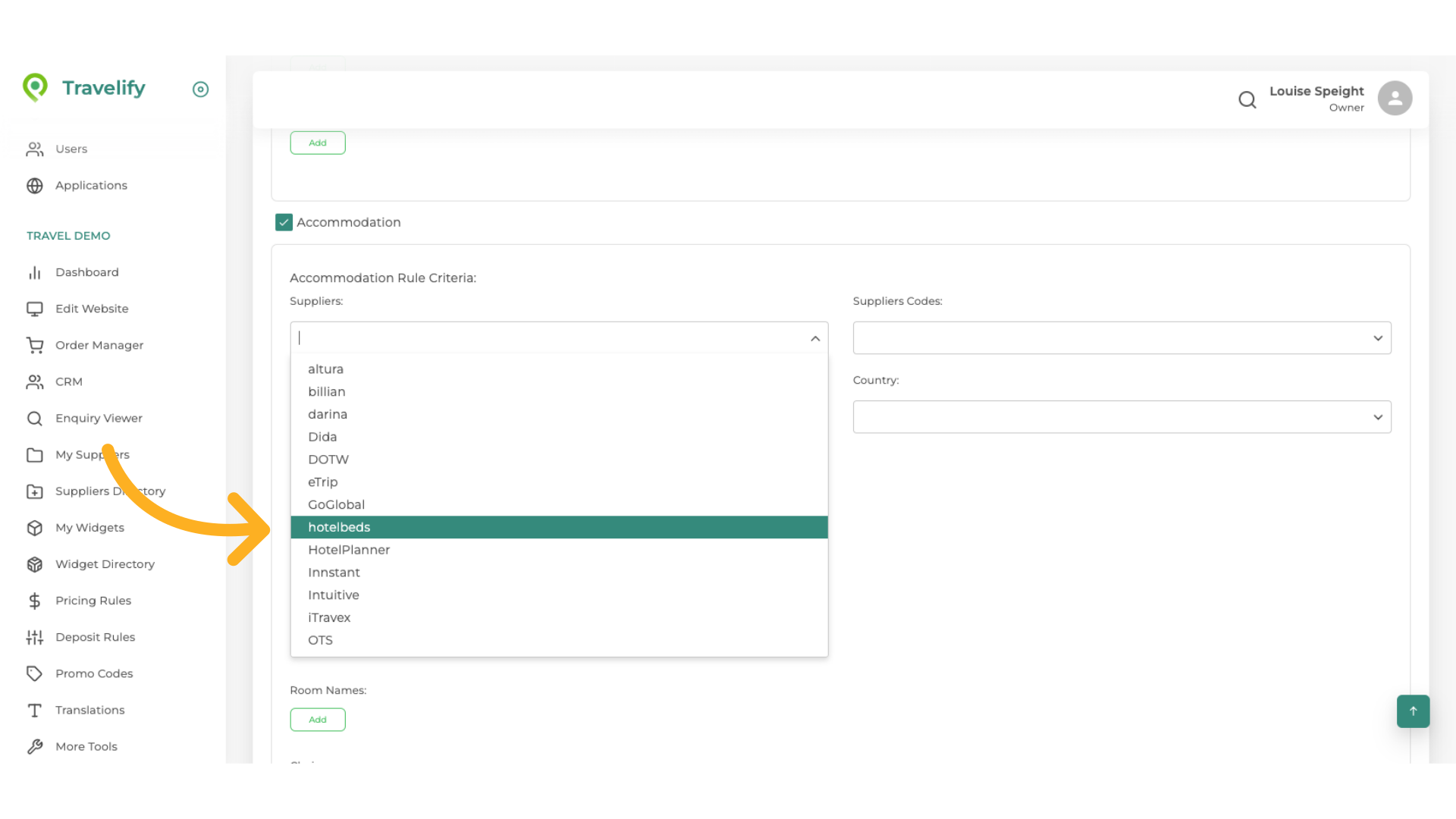
Task: Open the Users section via its people icon
Action: click(35, 149)
